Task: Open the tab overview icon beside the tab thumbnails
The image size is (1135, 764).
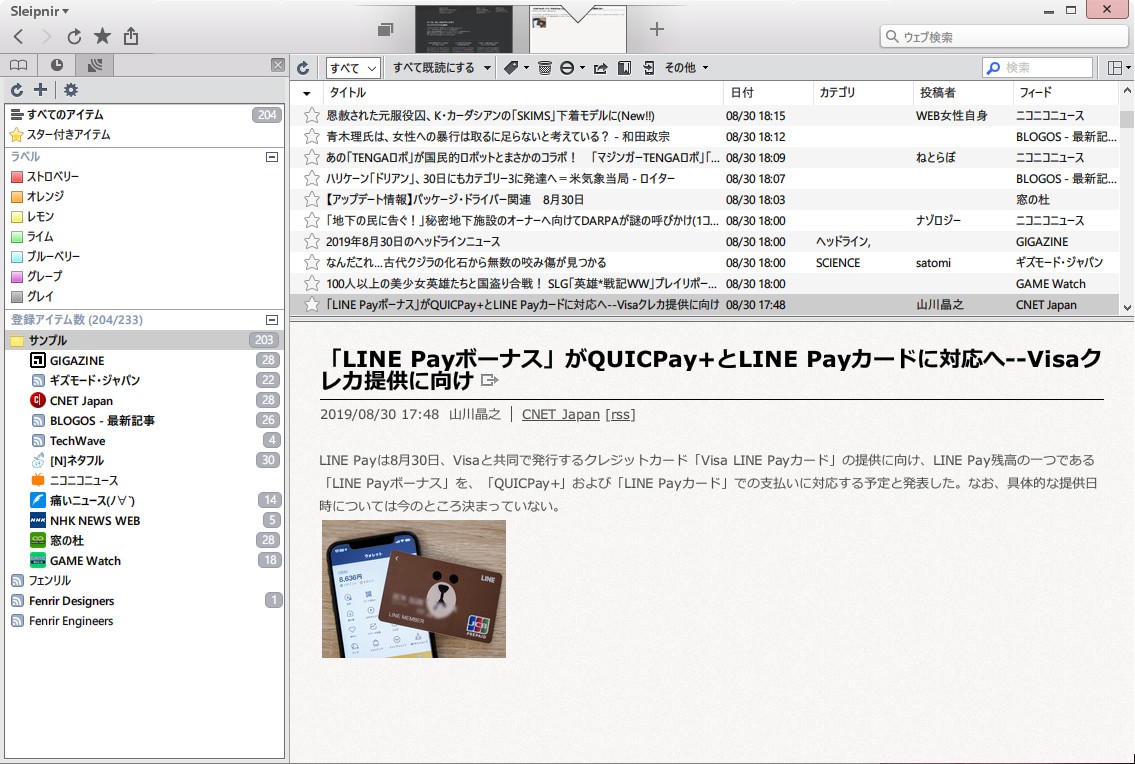Action: [386, 29]
